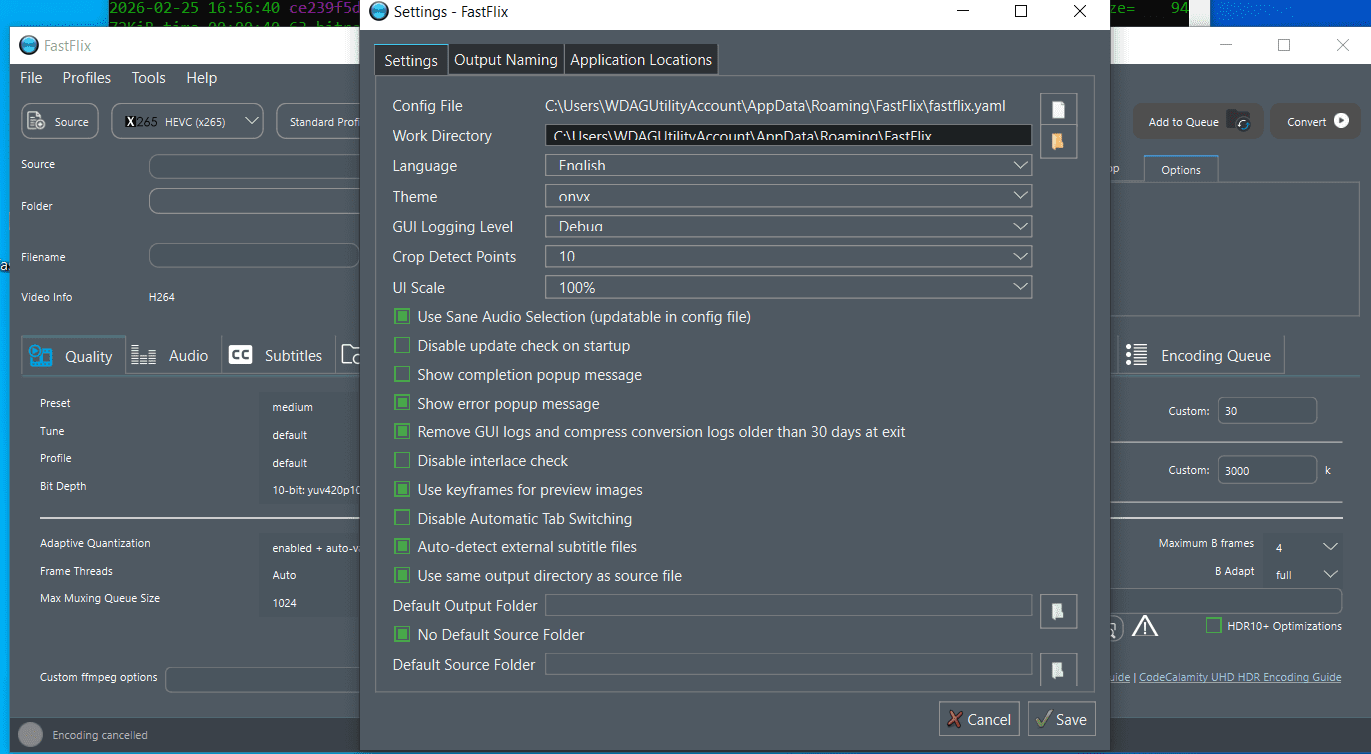Enable Disable Automatic Tab Switching
Screen dimensions: 1371x754
tap(402, 519)
